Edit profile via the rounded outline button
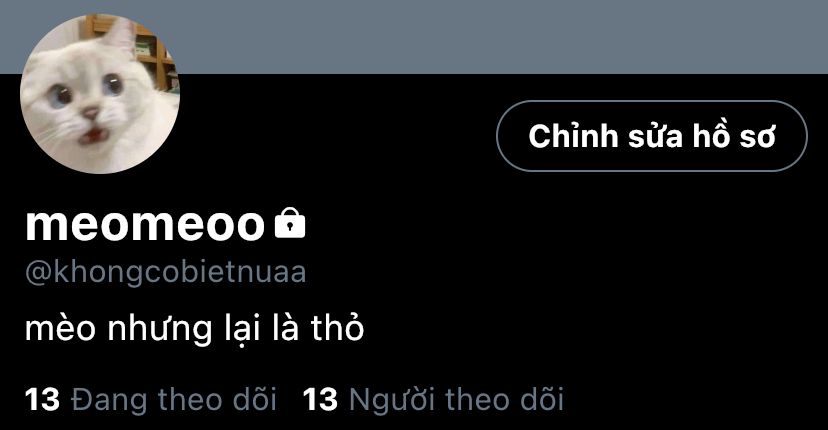The image size is (828, 430). (652, 136)
